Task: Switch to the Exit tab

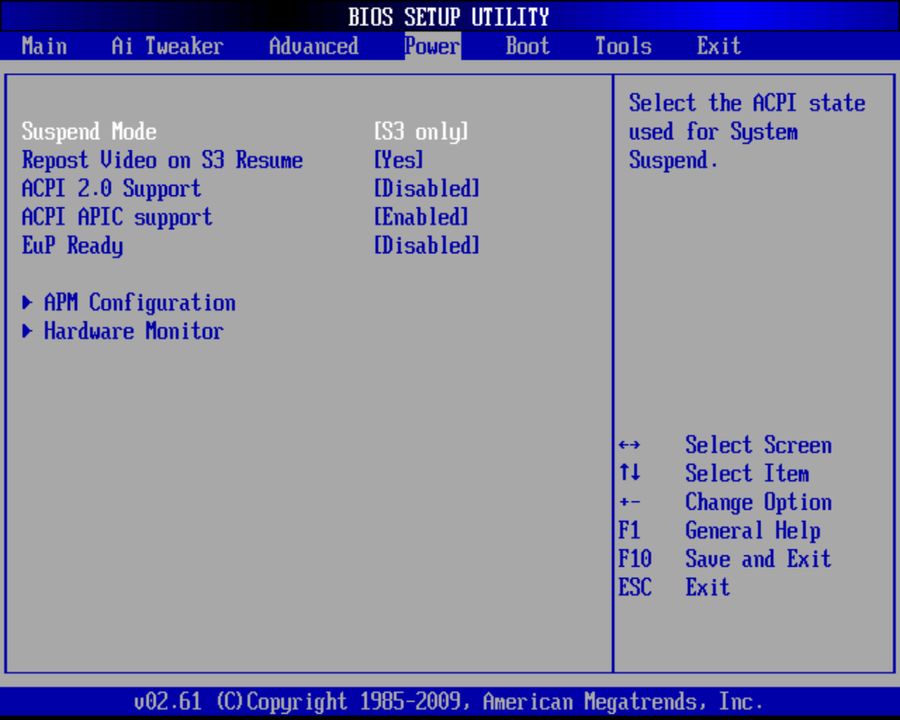Action: pyautogui.click(x=719, y=46)
